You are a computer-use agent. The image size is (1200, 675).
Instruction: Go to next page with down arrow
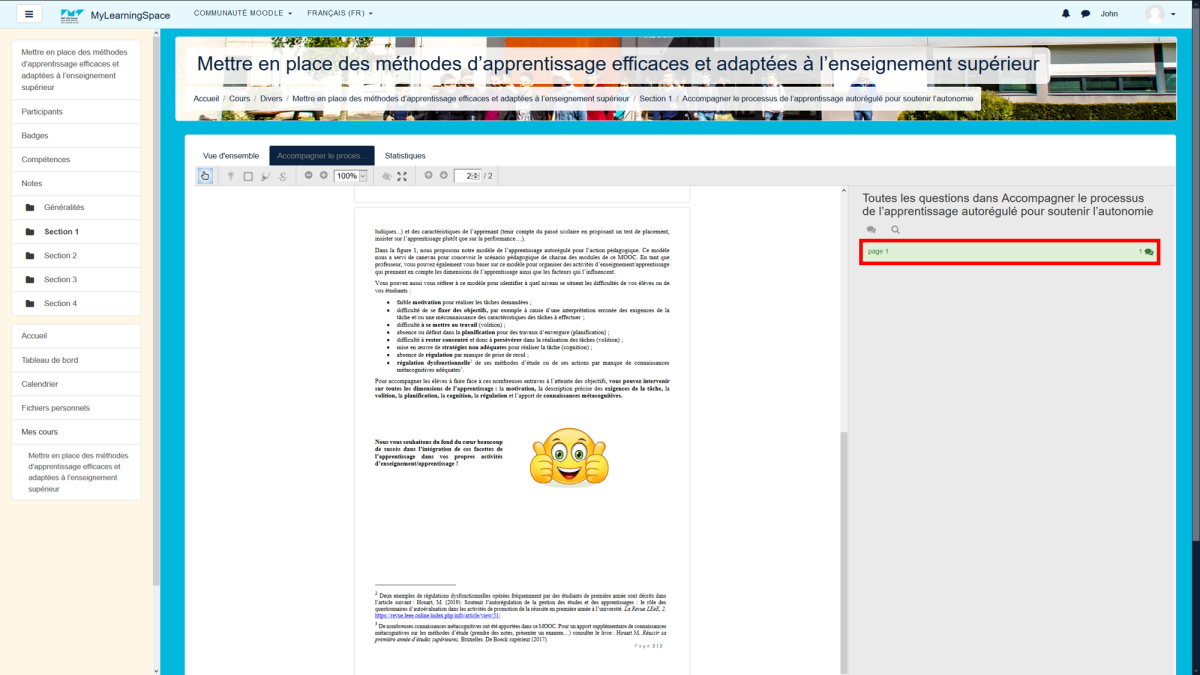[443, 175]
